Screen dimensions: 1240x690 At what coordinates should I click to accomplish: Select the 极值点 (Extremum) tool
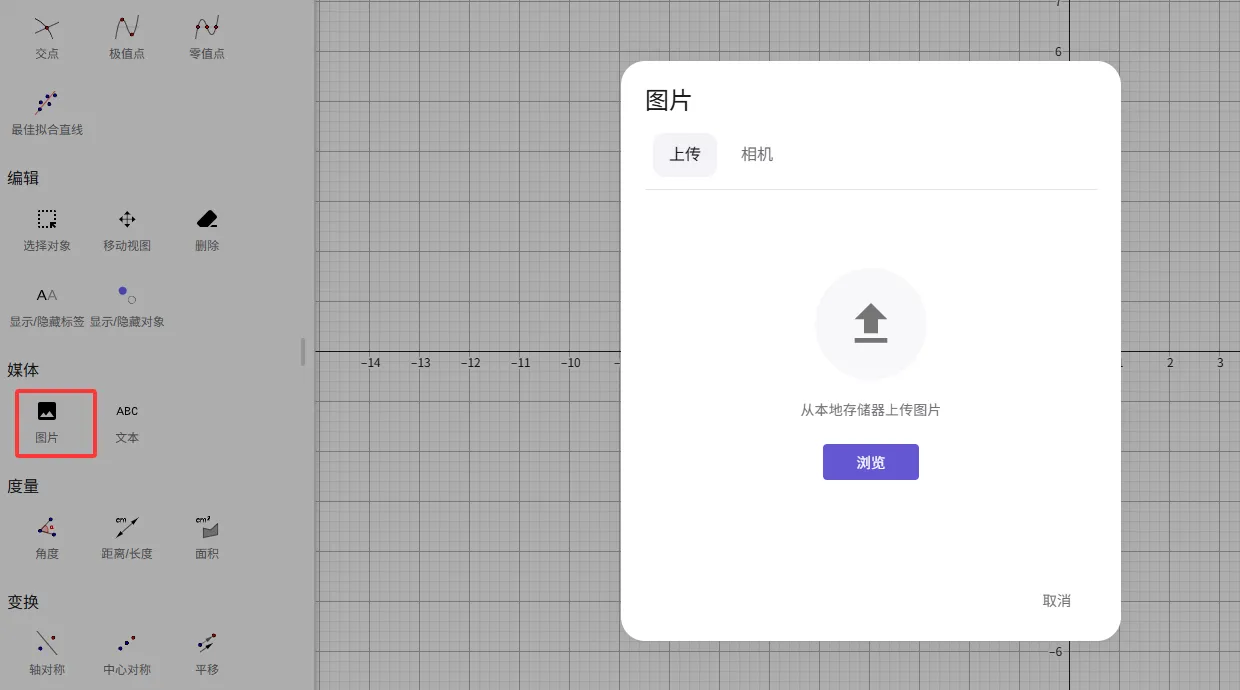pyautogui.click(x=127, y=35)
